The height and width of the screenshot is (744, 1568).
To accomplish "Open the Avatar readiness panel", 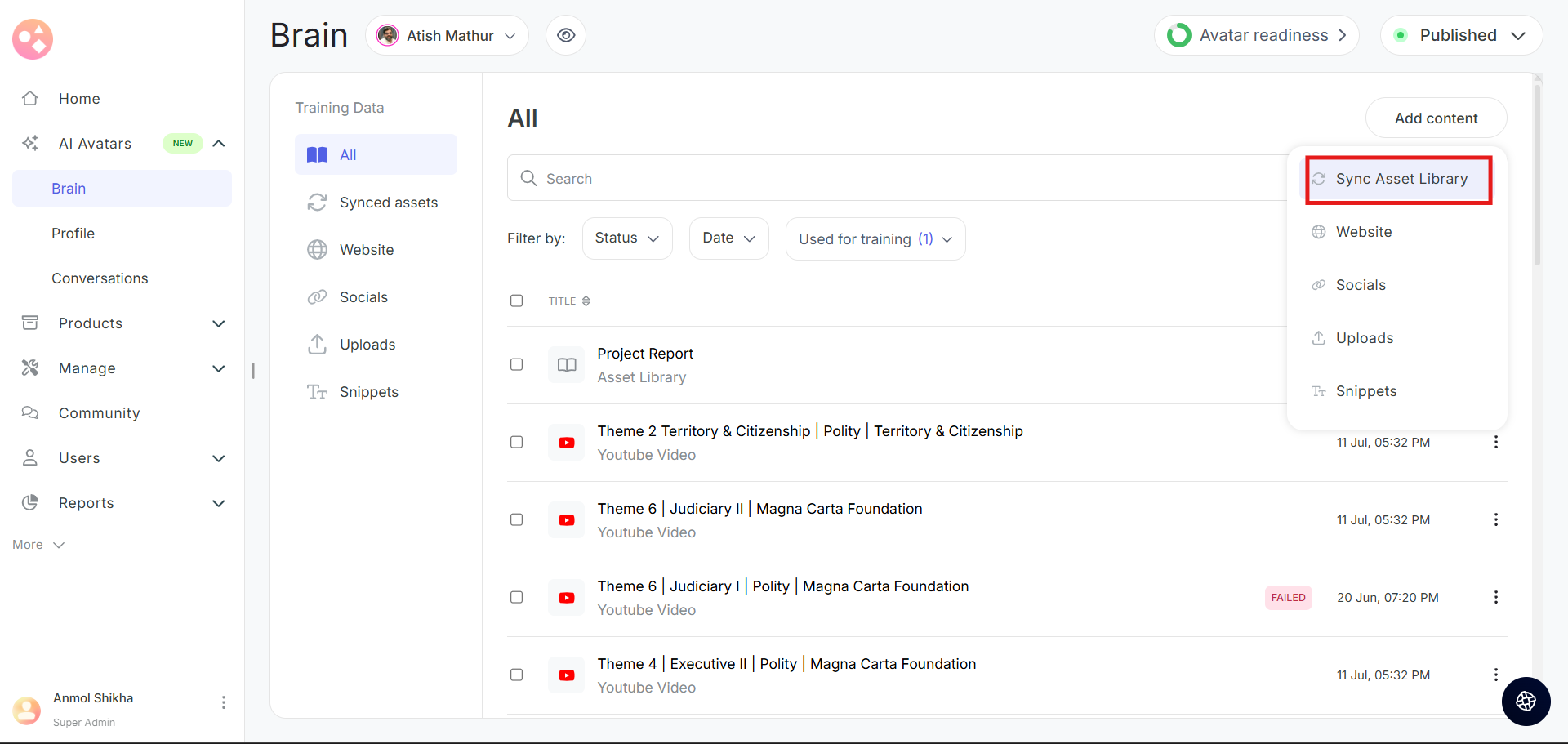I will 1256,35.
